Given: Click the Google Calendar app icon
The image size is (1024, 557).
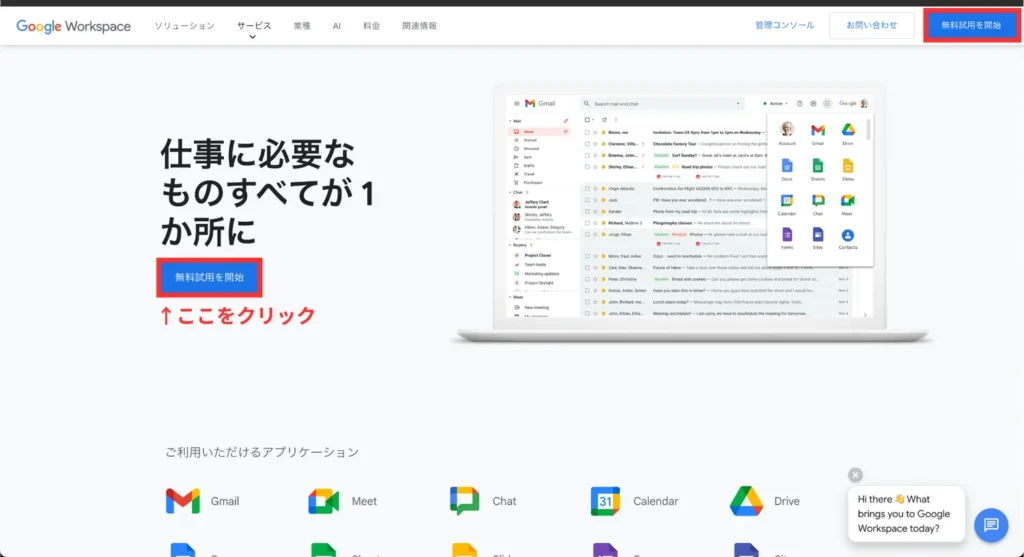Looking at the screenshot, I should coord(606,501).
